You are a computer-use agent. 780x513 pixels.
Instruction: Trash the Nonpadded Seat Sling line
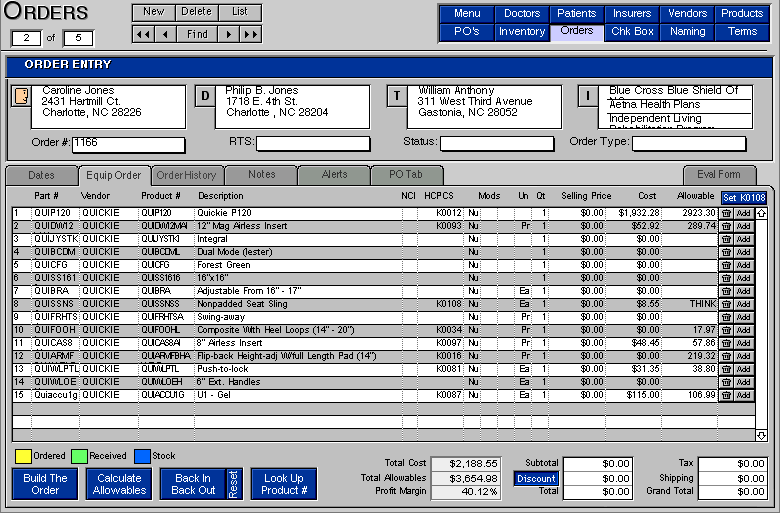(x=726, y=304)
